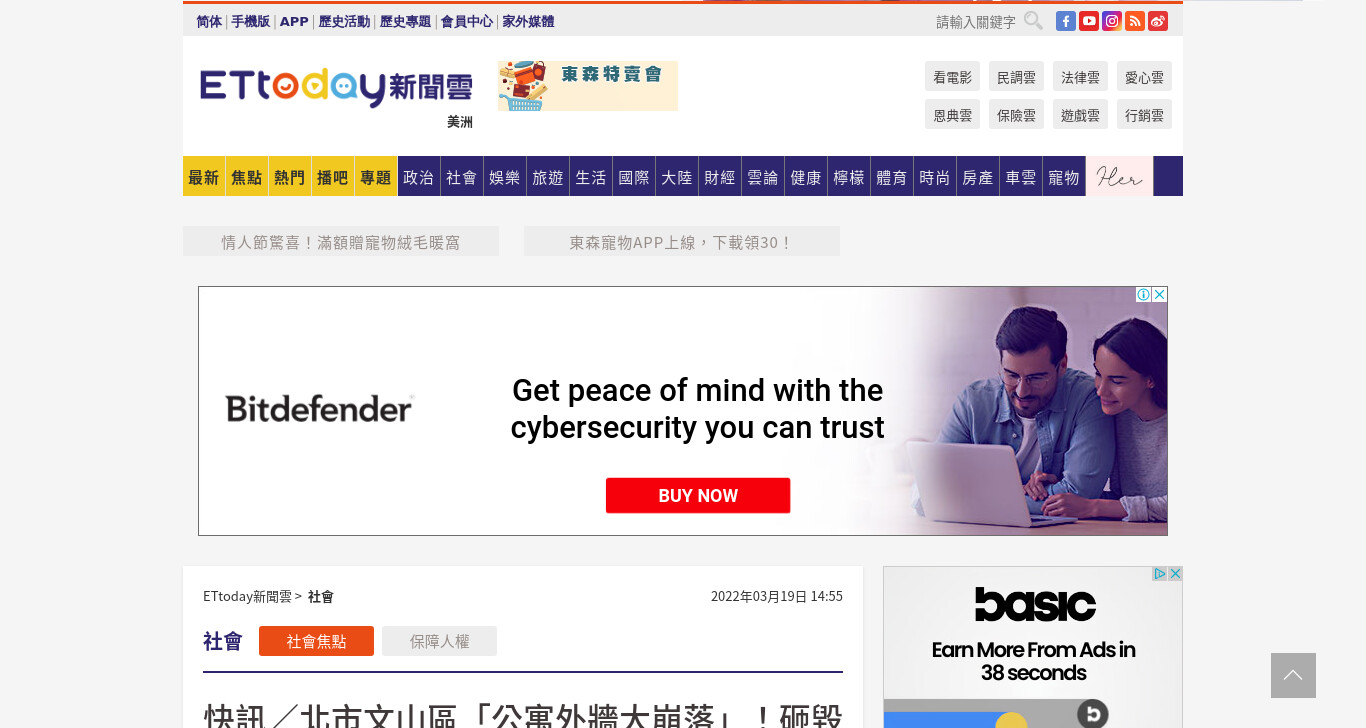Click the ETtoday新聞雲 logo
This screenshot has height=728, width=1366.
[x=336, y=87]
